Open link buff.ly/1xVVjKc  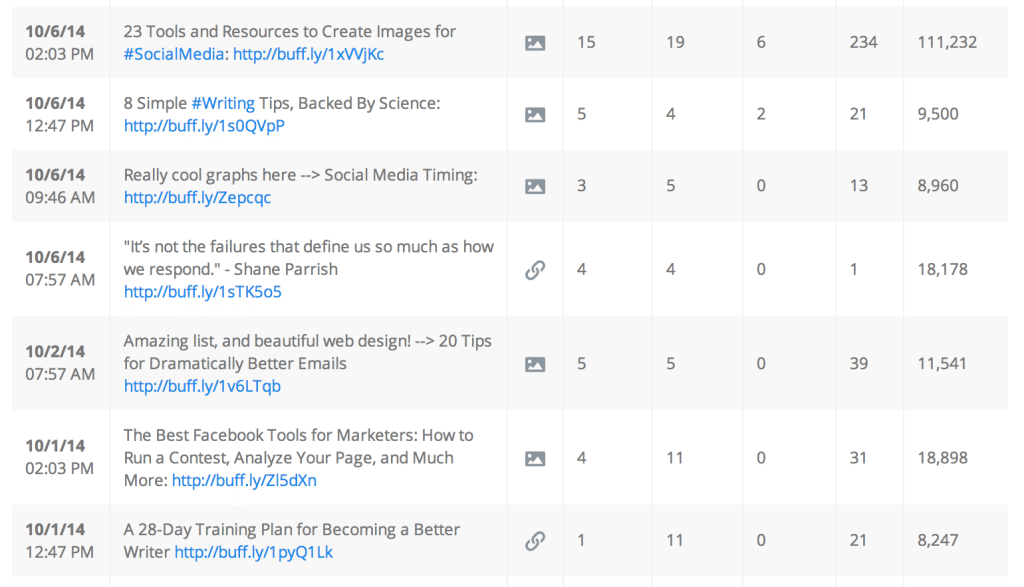[x=308, y=54]
